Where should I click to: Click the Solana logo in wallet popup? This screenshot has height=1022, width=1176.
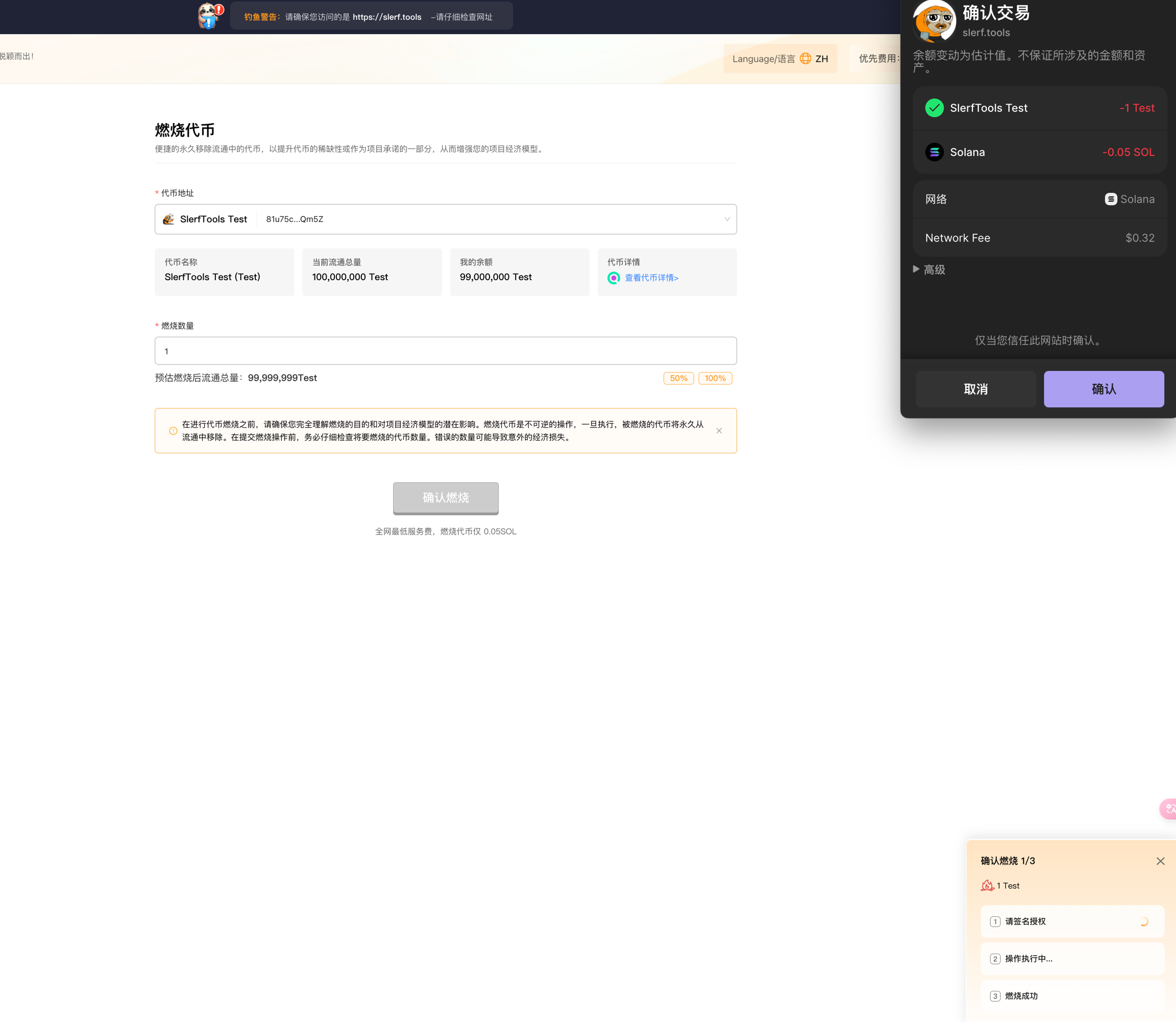[x=934, y=152]
